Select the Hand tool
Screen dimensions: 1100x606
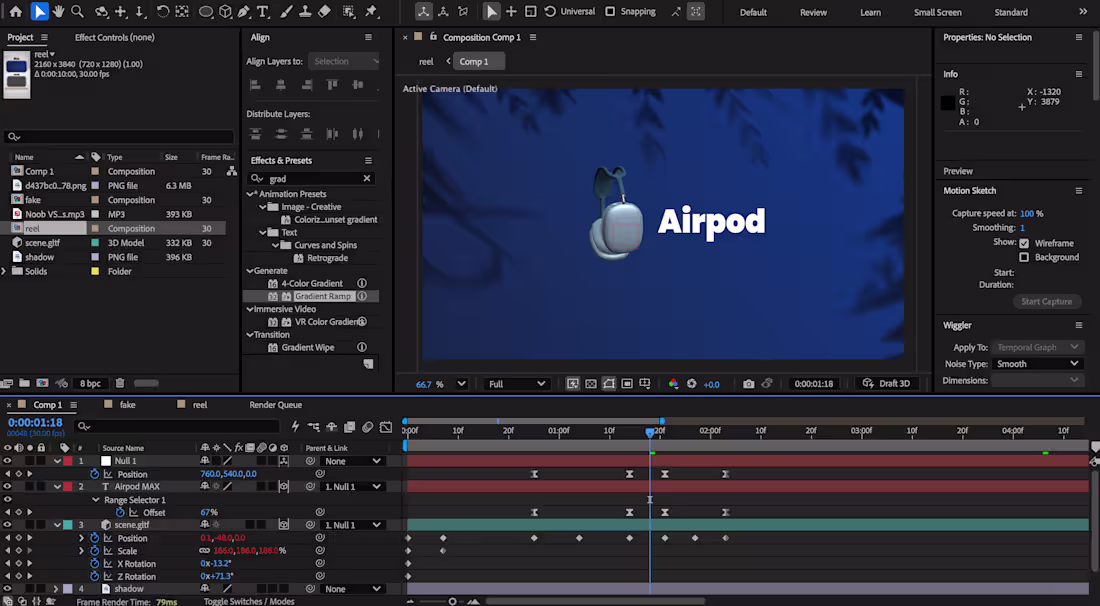(58, 11)
